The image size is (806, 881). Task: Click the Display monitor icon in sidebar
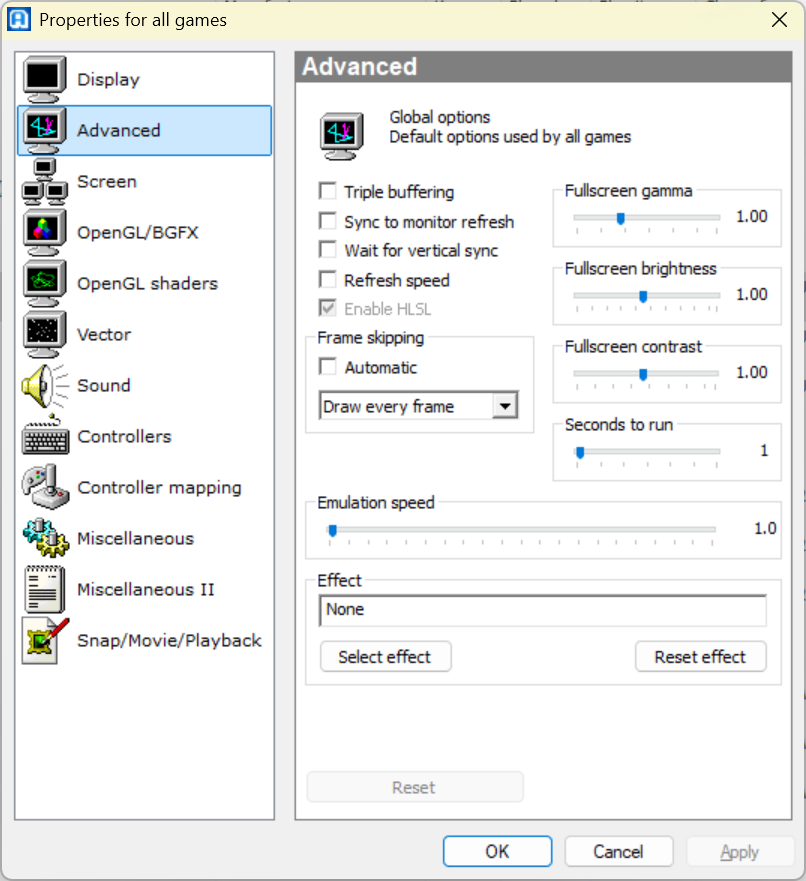pyautogui.click(x=44, y=79)
